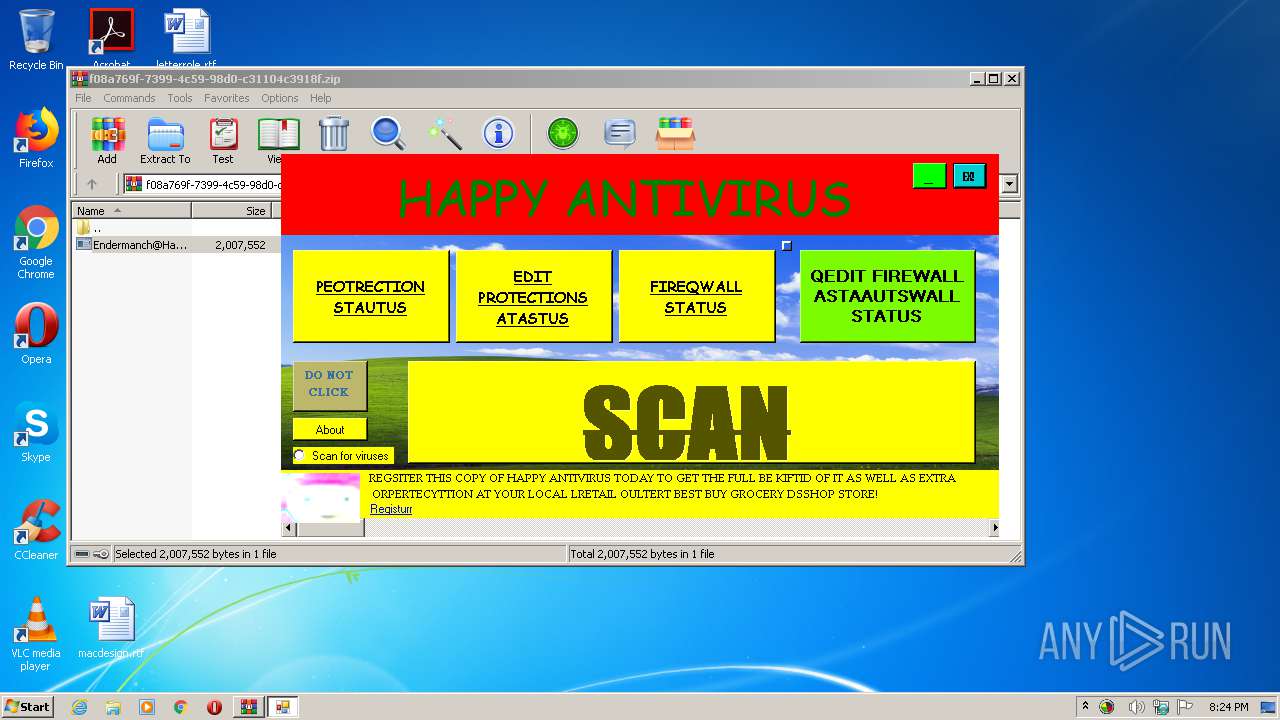Click the Add archive toolbar icon
Image resolution: width=1280 pixels, height=720 pixels.
click(107, 140)
